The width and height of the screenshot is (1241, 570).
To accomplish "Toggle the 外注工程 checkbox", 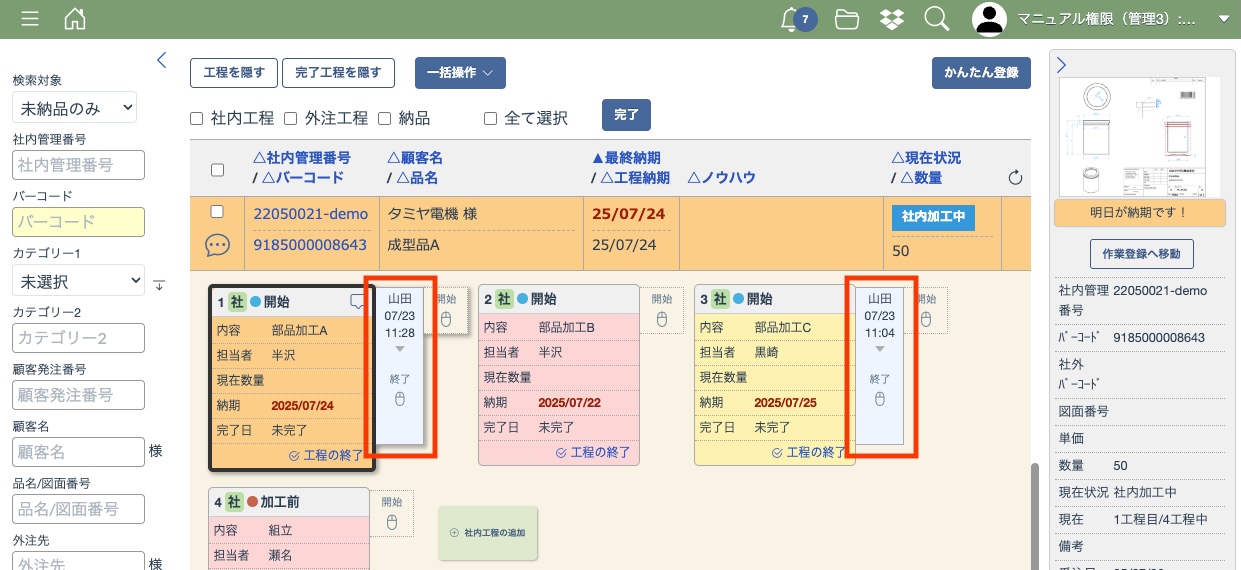I will [x=290, y=118].
